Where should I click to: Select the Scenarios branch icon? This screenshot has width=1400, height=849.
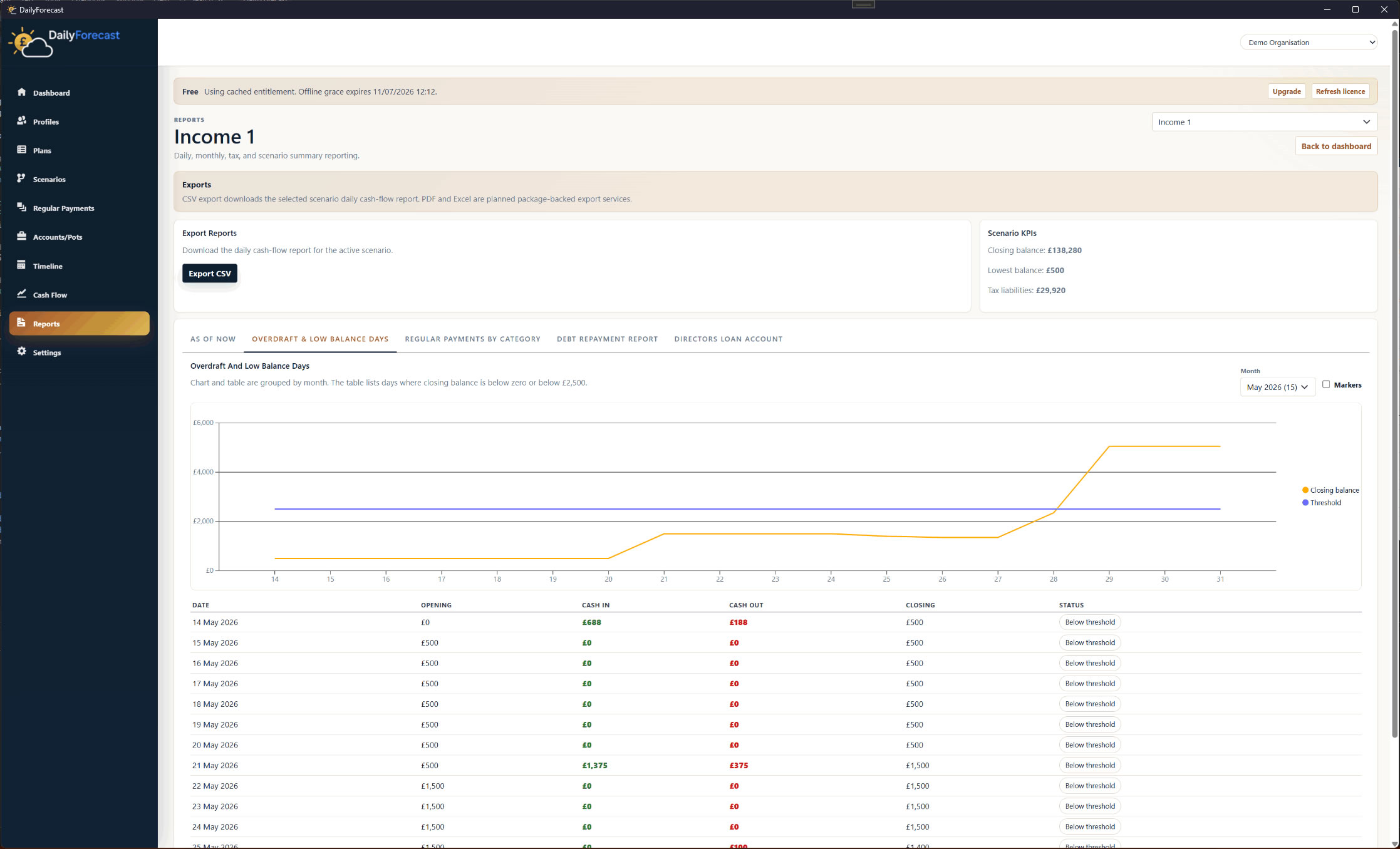(x=22, y=178)
